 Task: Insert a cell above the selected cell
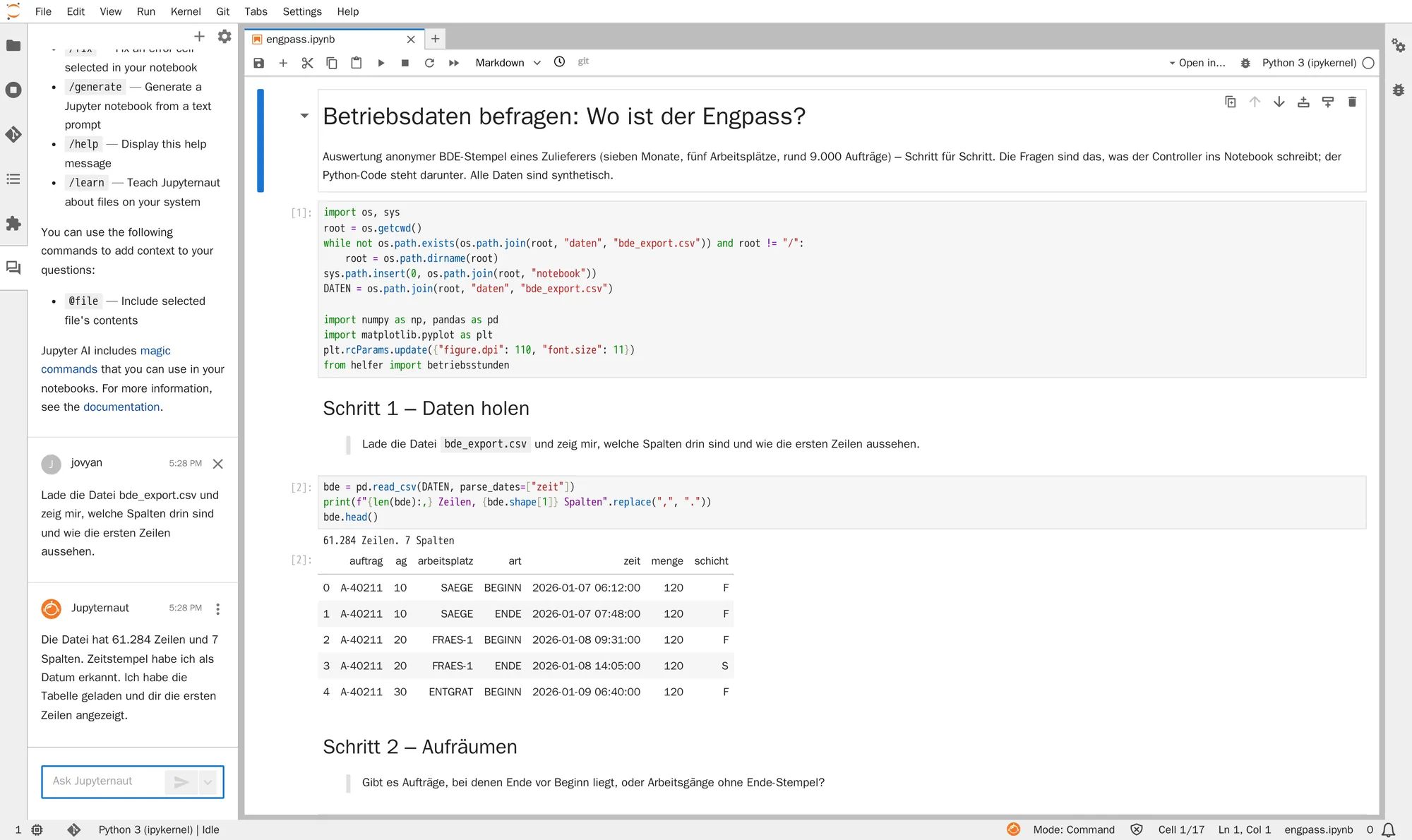[x=1304, y=102]
